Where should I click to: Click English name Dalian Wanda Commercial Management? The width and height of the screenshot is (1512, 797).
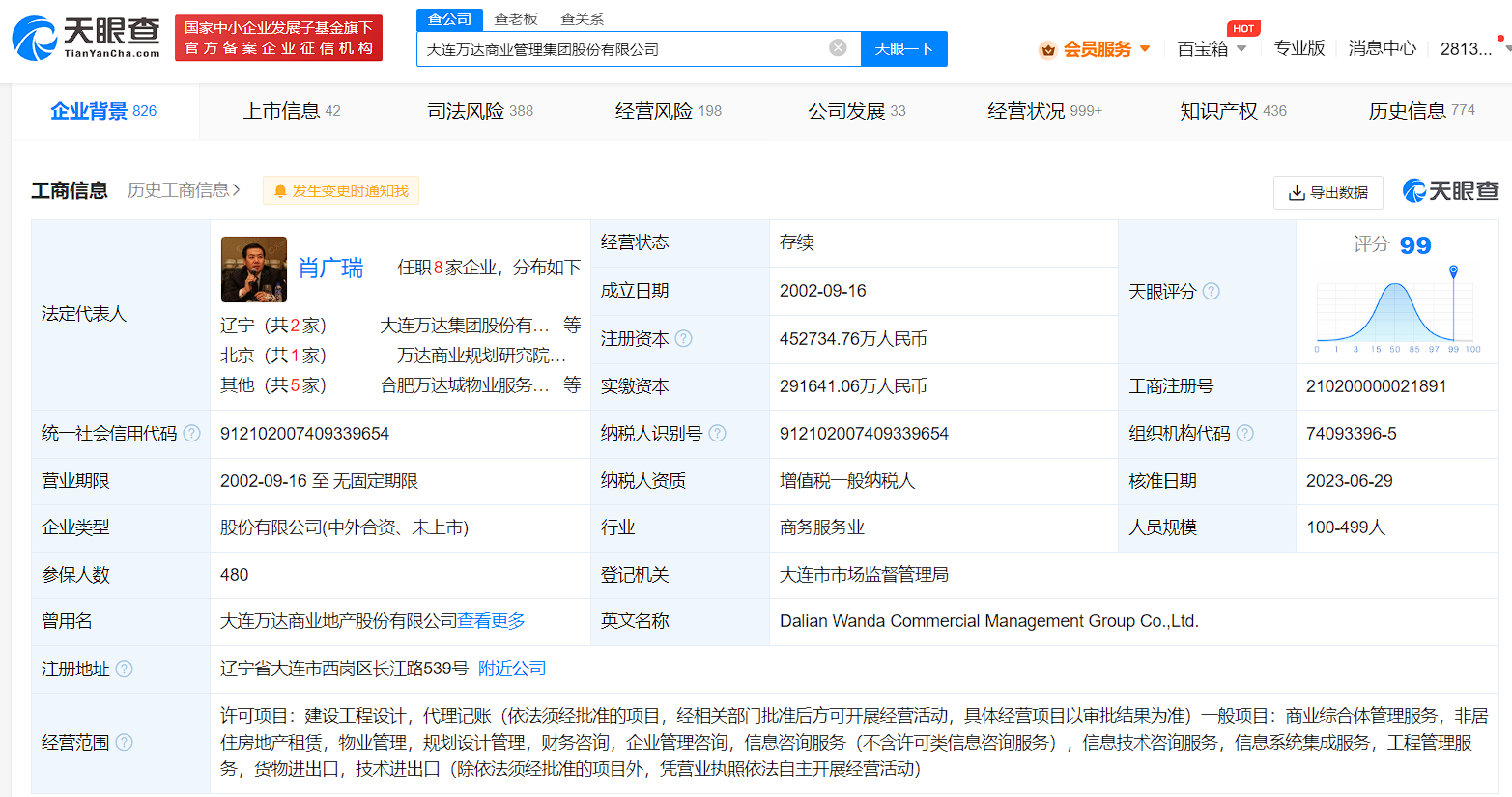click(989, 621)
